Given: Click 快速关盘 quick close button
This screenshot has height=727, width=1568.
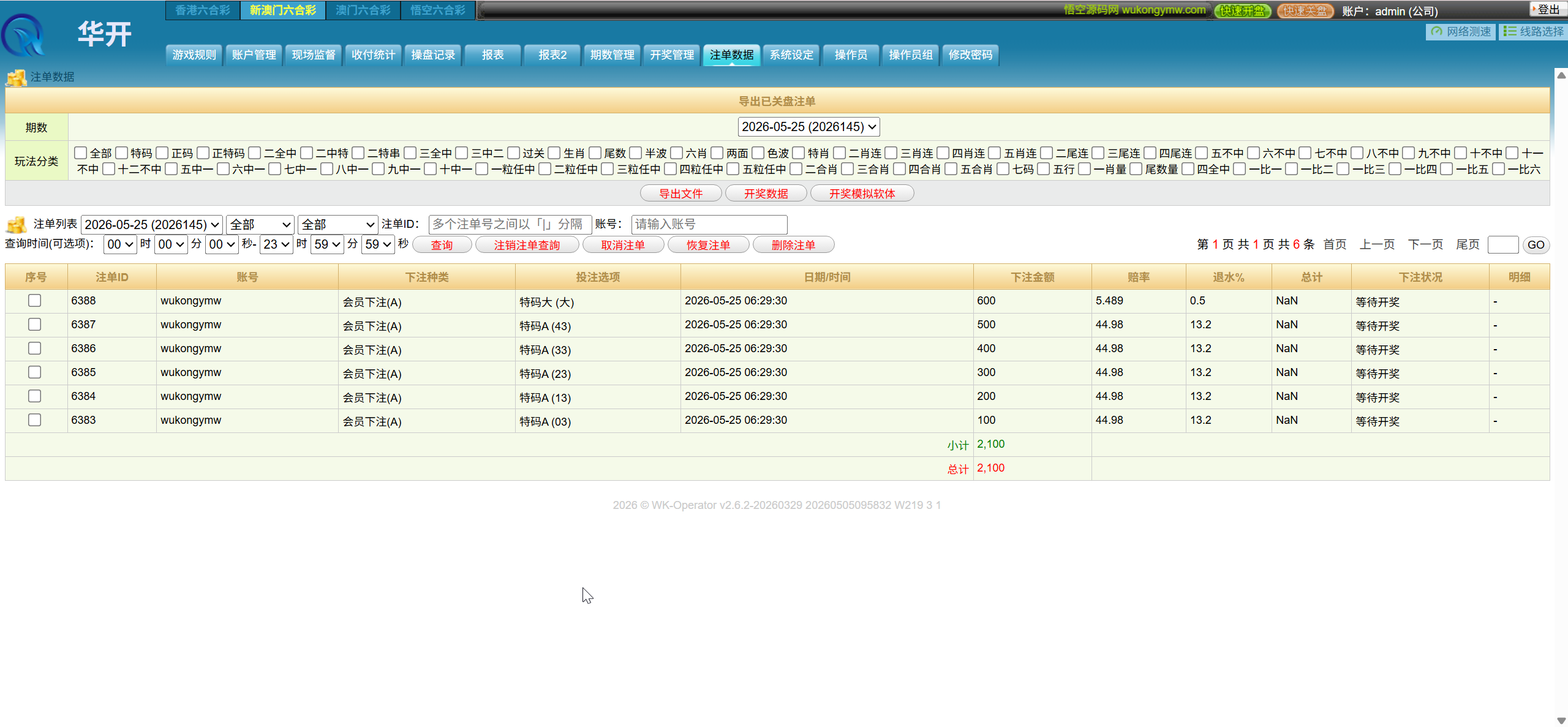Looking at the screenshot, I should pos(1305,10).
